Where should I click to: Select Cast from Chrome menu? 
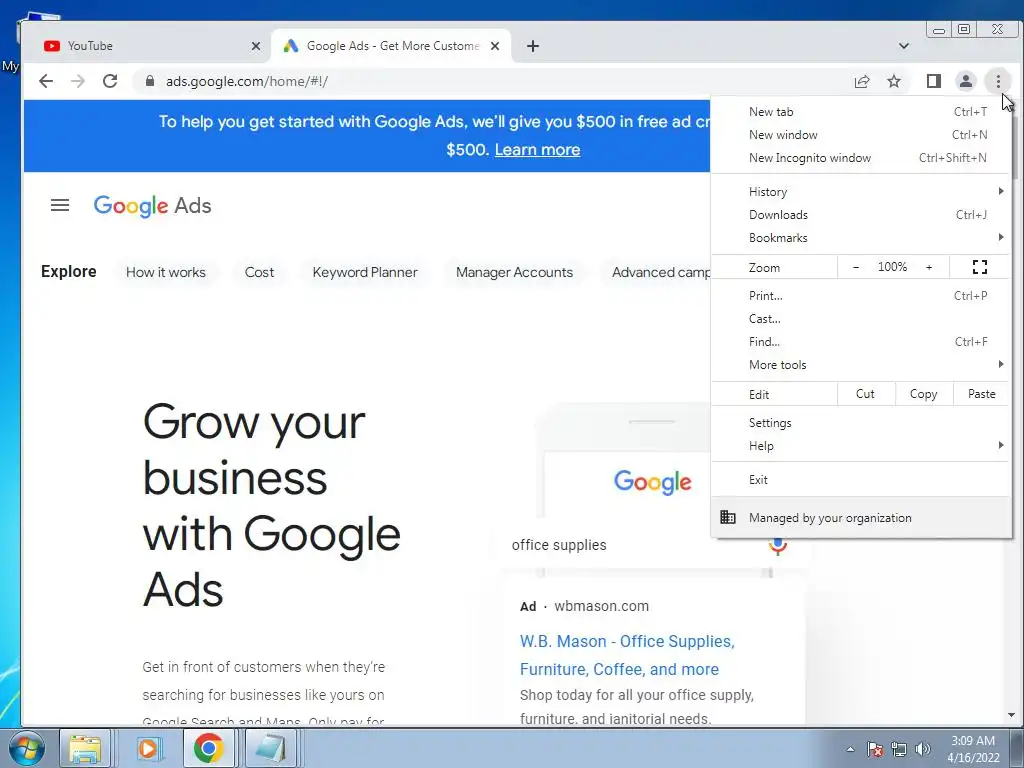(x=861, y=319)
